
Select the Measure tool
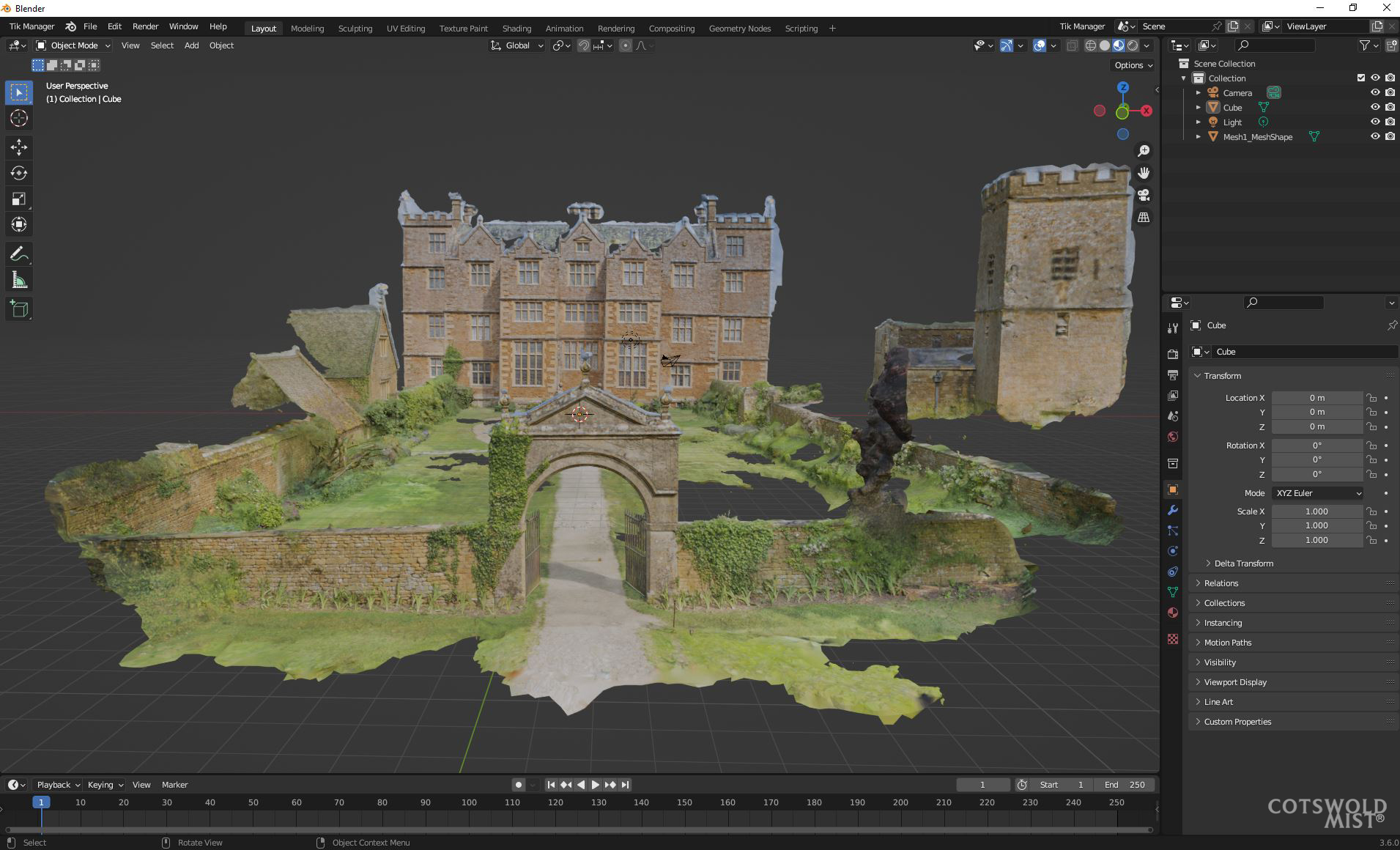point(19,280)
